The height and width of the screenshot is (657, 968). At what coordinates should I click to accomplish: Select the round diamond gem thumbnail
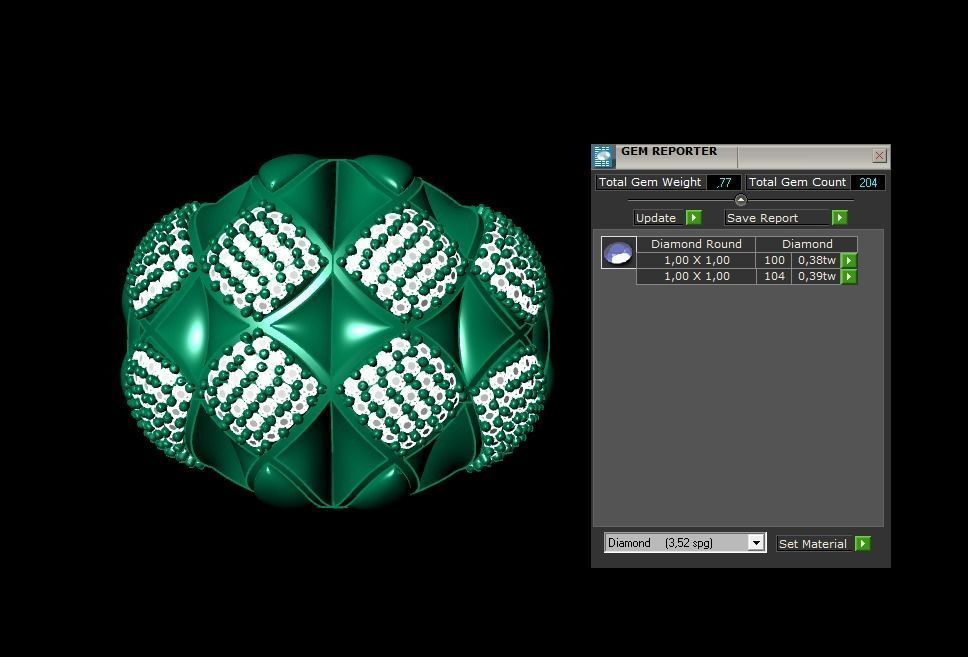pos(619,253)
